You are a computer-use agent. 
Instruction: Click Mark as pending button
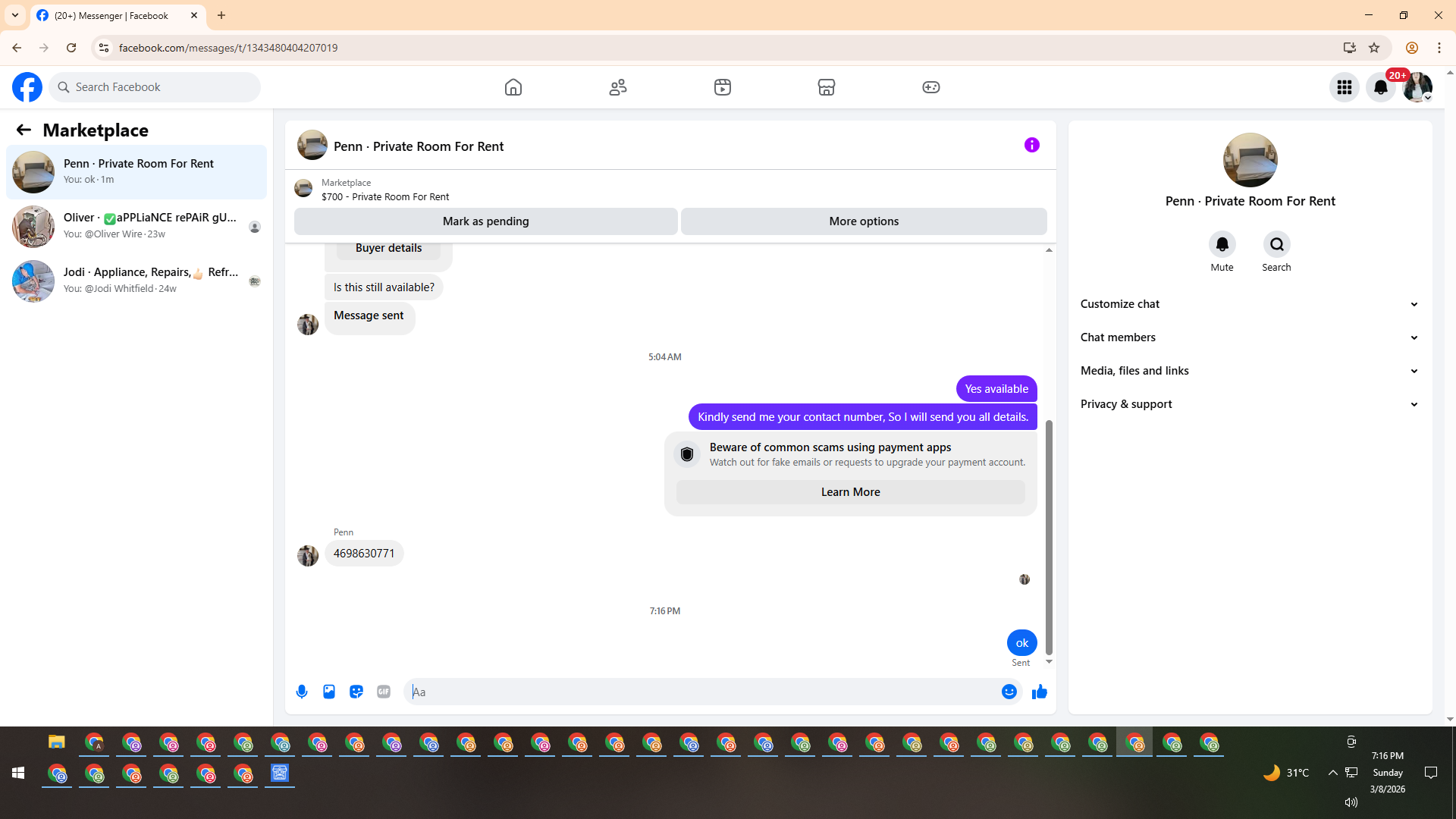[x=485, y=221]
